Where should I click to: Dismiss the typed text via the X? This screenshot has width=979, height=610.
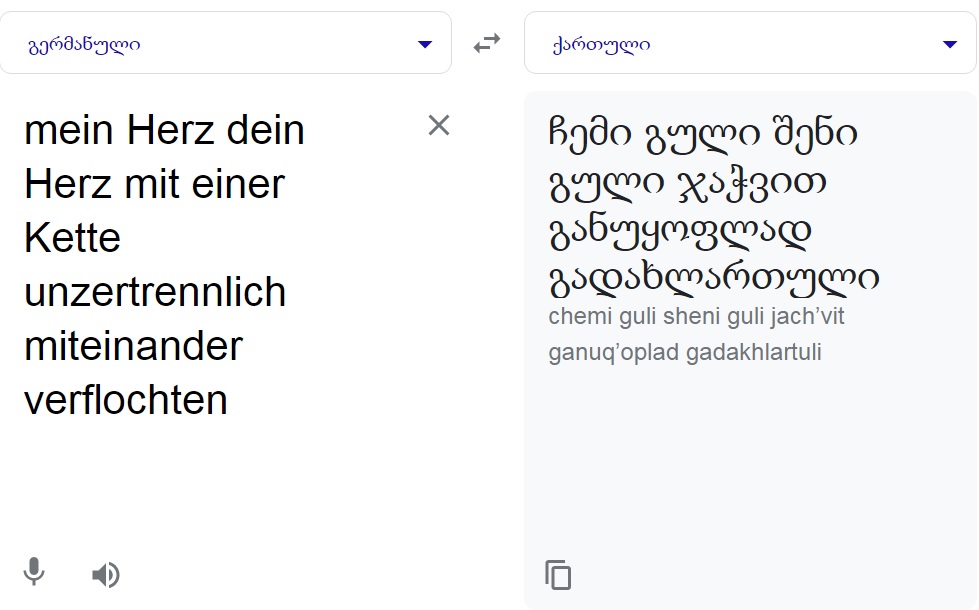click(439, 126)
